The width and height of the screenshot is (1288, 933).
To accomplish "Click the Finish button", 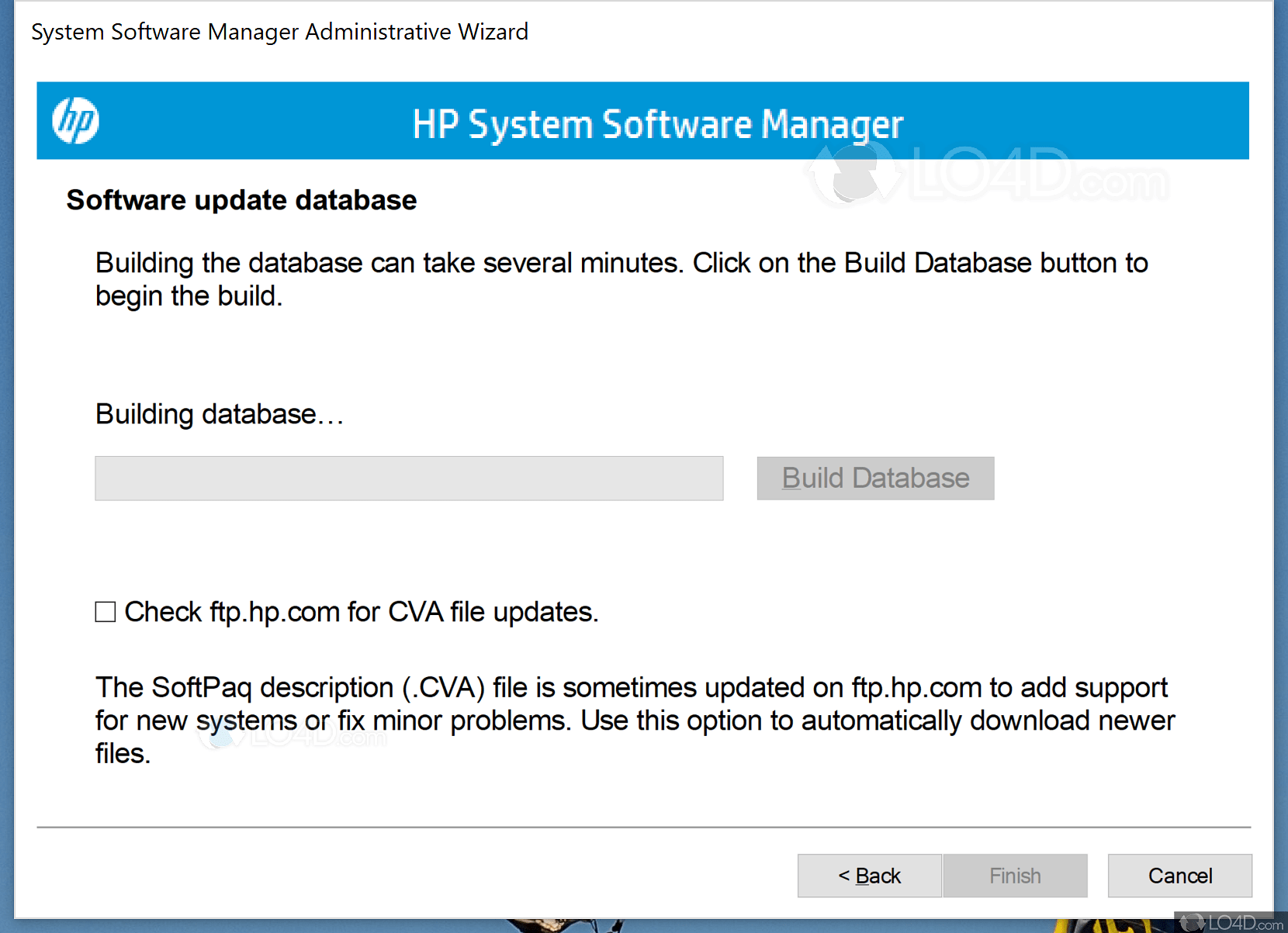I will click(1015, 876).
